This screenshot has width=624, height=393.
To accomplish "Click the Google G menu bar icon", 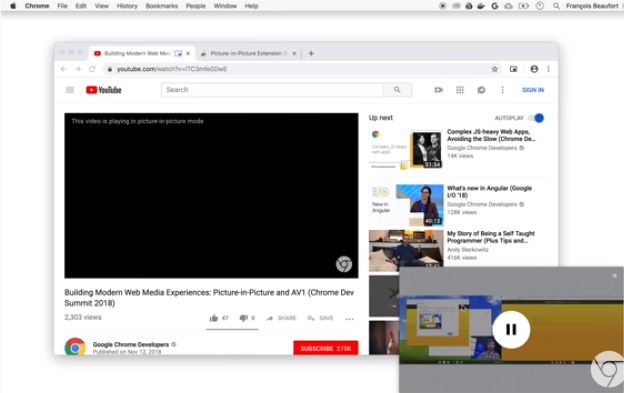I will pyautogui.click(x=495, y=6).
